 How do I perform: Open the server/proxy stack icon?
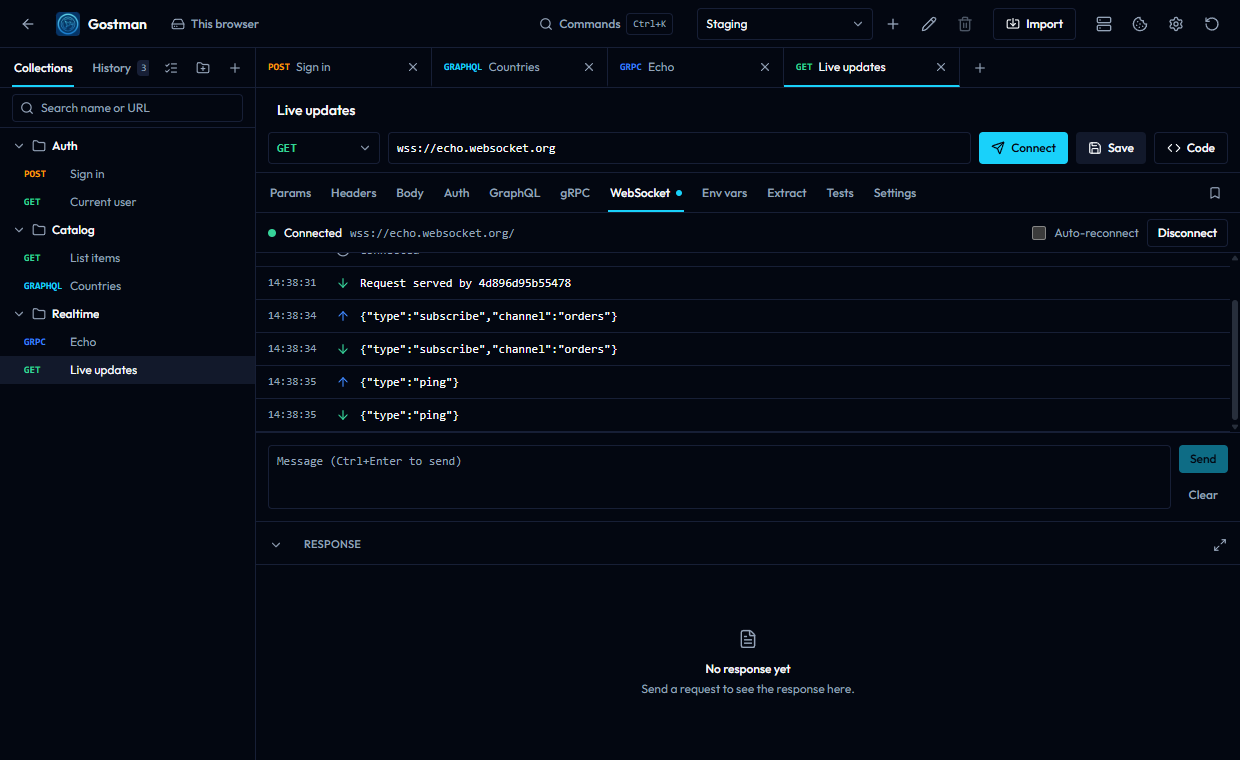click(x=1104, y=24)
